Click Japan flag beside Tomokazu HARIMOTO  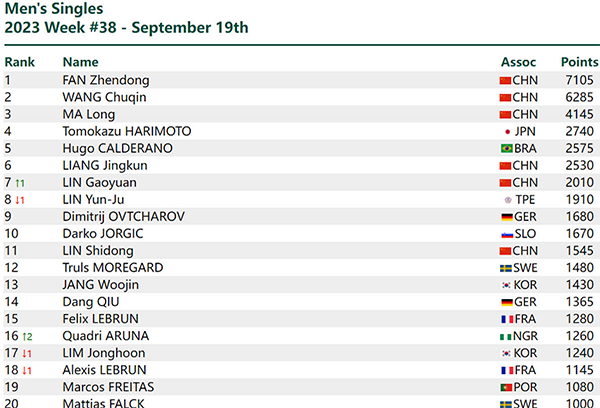click(x=506, y=131)
